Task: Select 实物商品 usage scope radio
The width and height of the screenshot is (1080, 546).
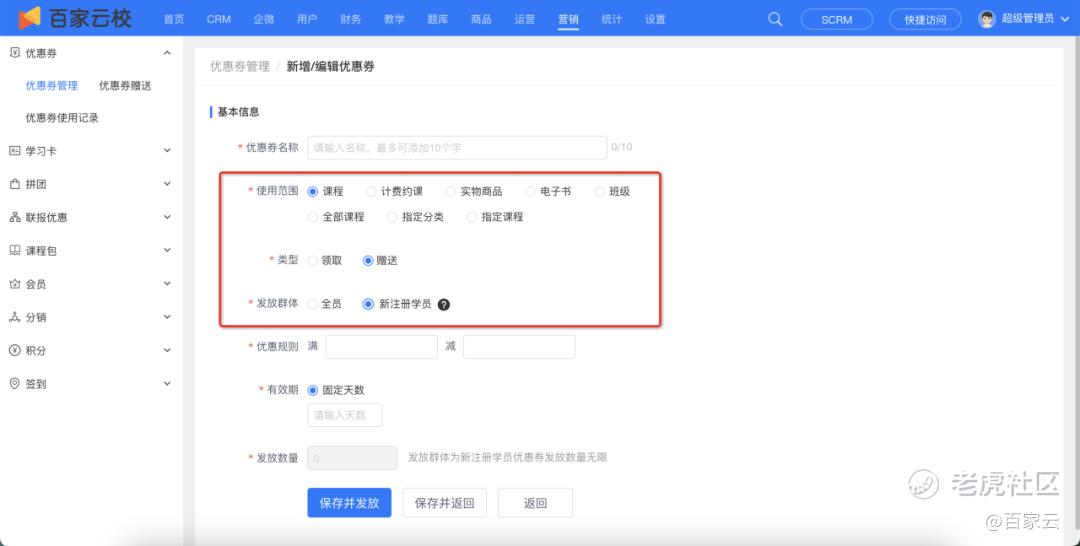Action: point(450,191)
